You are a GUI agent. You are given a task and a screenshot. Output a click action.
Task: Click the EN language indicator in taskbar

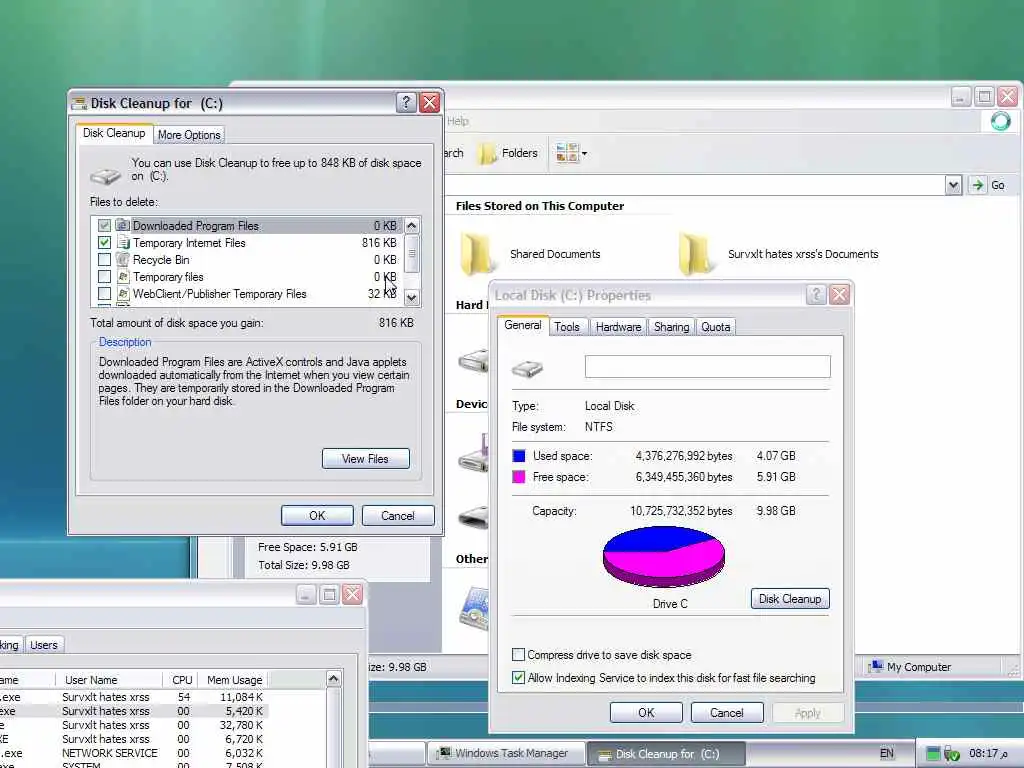[x=886, y=754]
